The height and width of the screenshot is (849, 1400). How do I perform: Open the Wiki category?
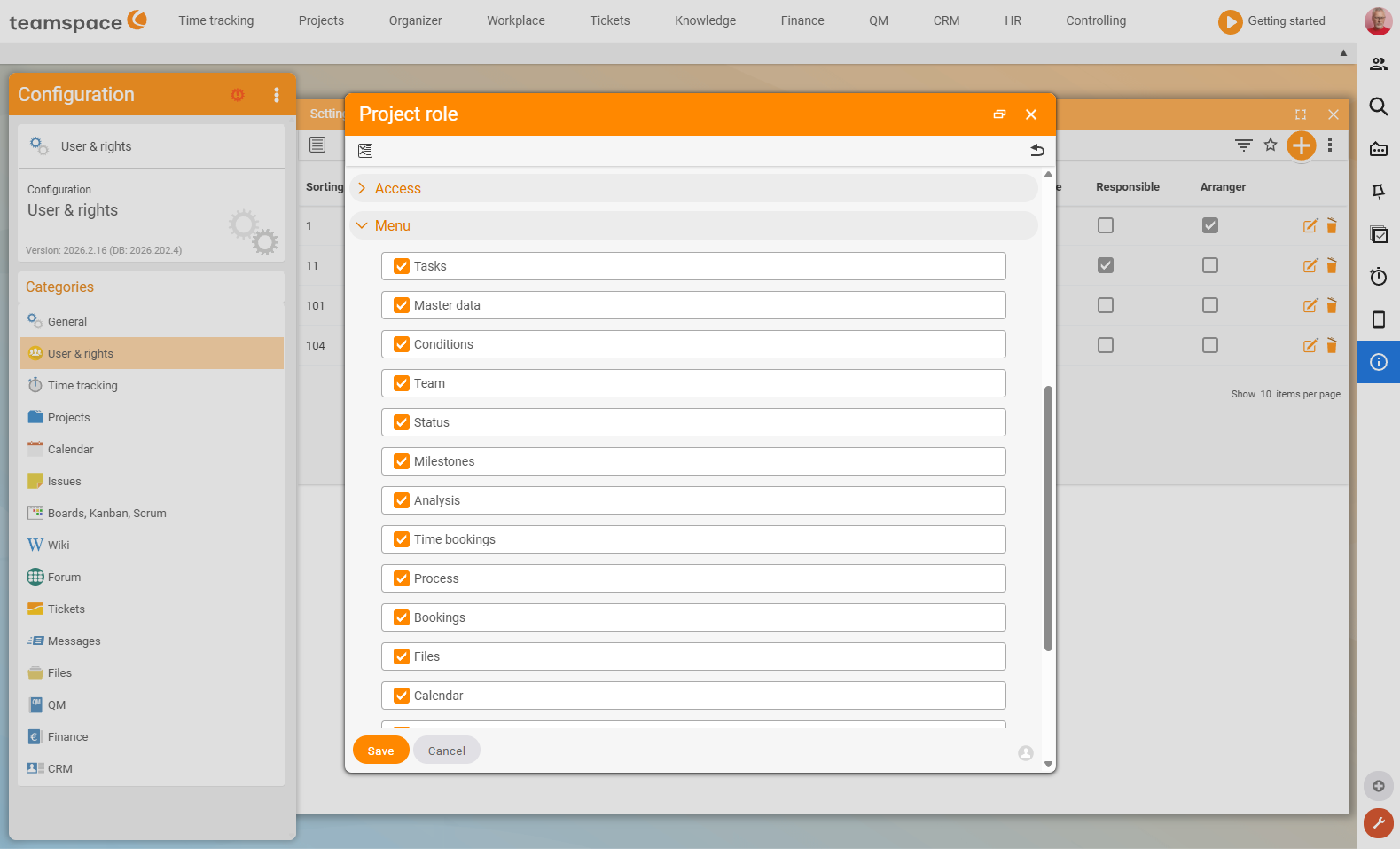(152, 545)
